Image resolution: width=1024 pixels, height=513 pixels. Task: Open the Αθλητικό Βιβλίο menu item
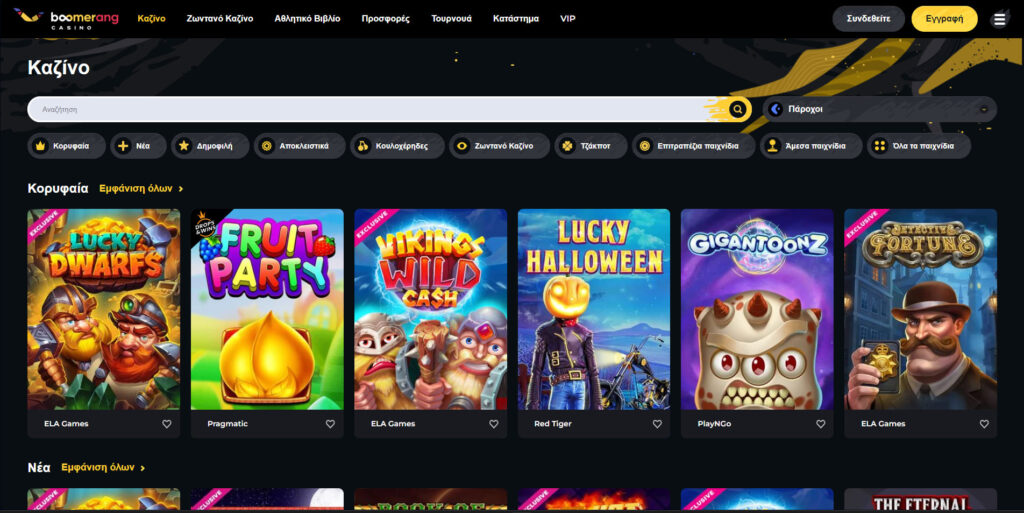[307, 18]
